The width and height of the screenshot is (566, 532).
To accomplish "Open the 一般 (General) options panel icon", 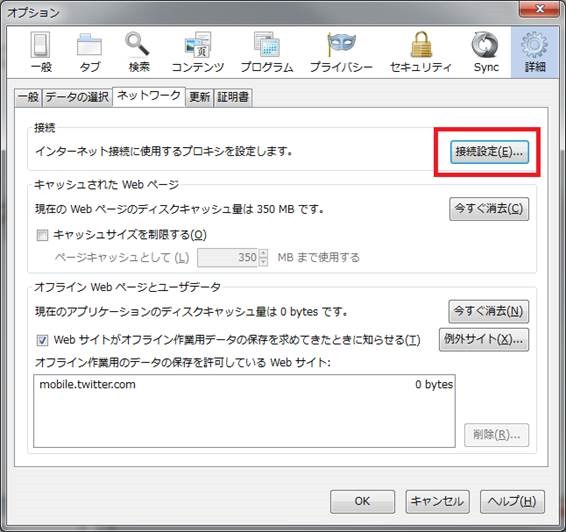I will 41,46.
